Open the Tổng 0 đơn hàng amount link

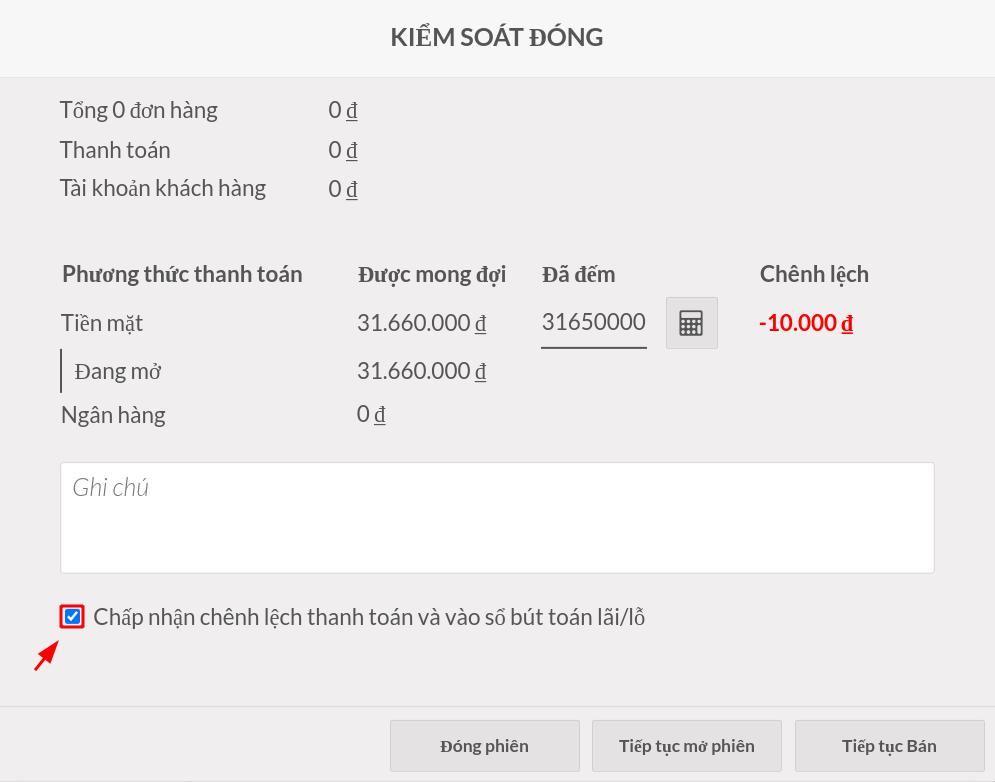point(343,109)
